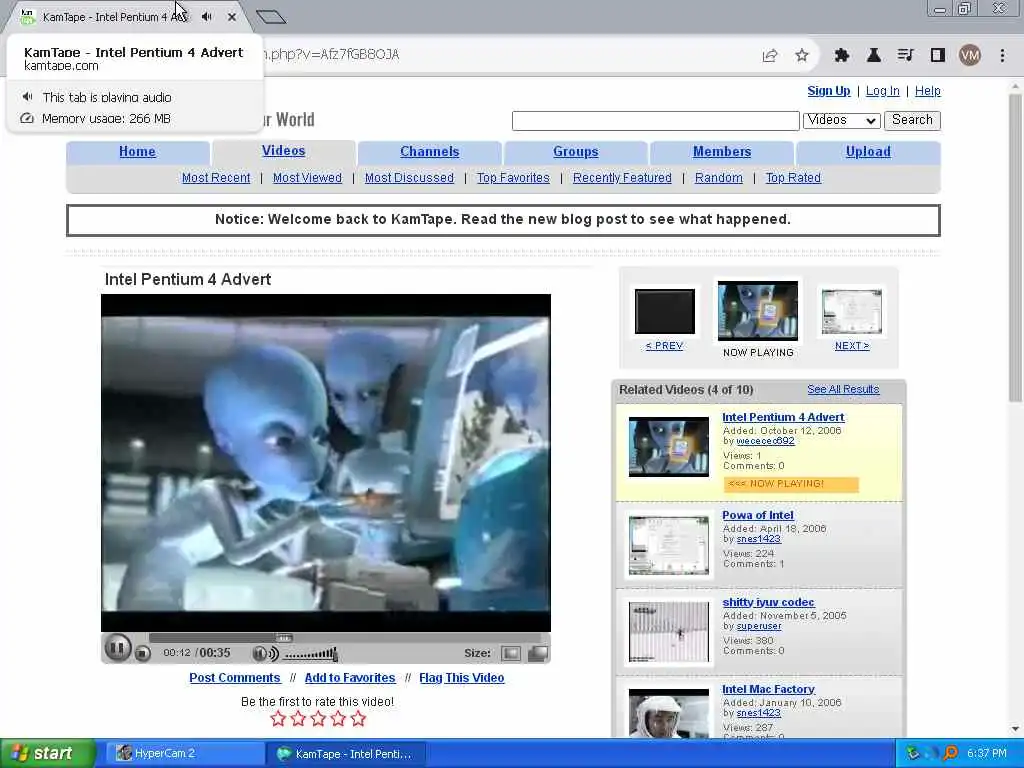Close the KamTape tab

tap(232, 17)
